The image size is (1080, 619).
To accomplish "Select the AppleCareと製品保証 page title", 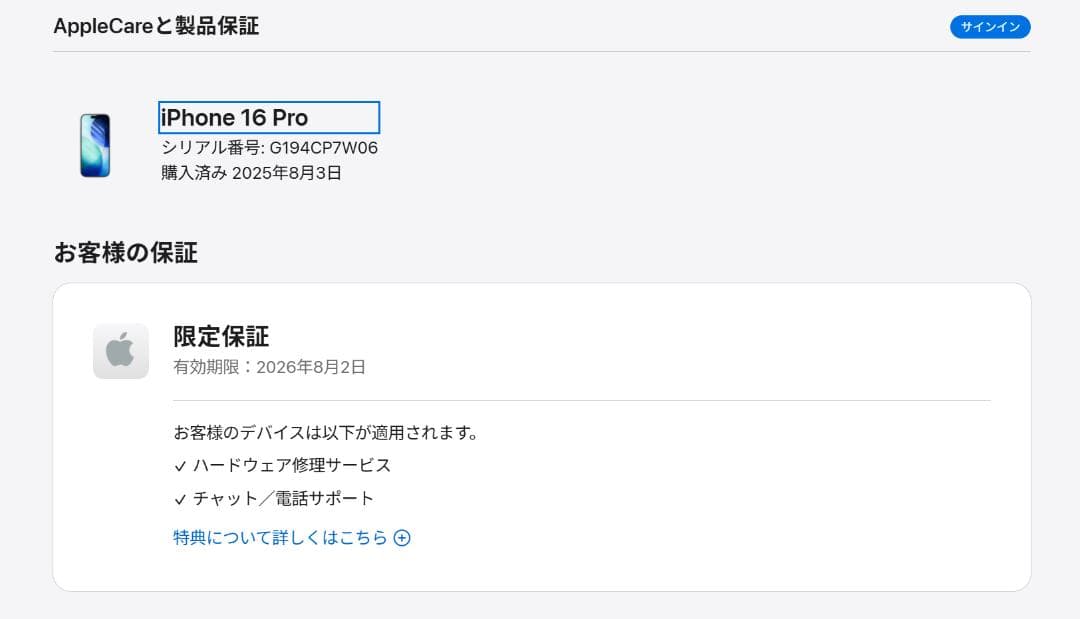I will click(x=155, y=26).
